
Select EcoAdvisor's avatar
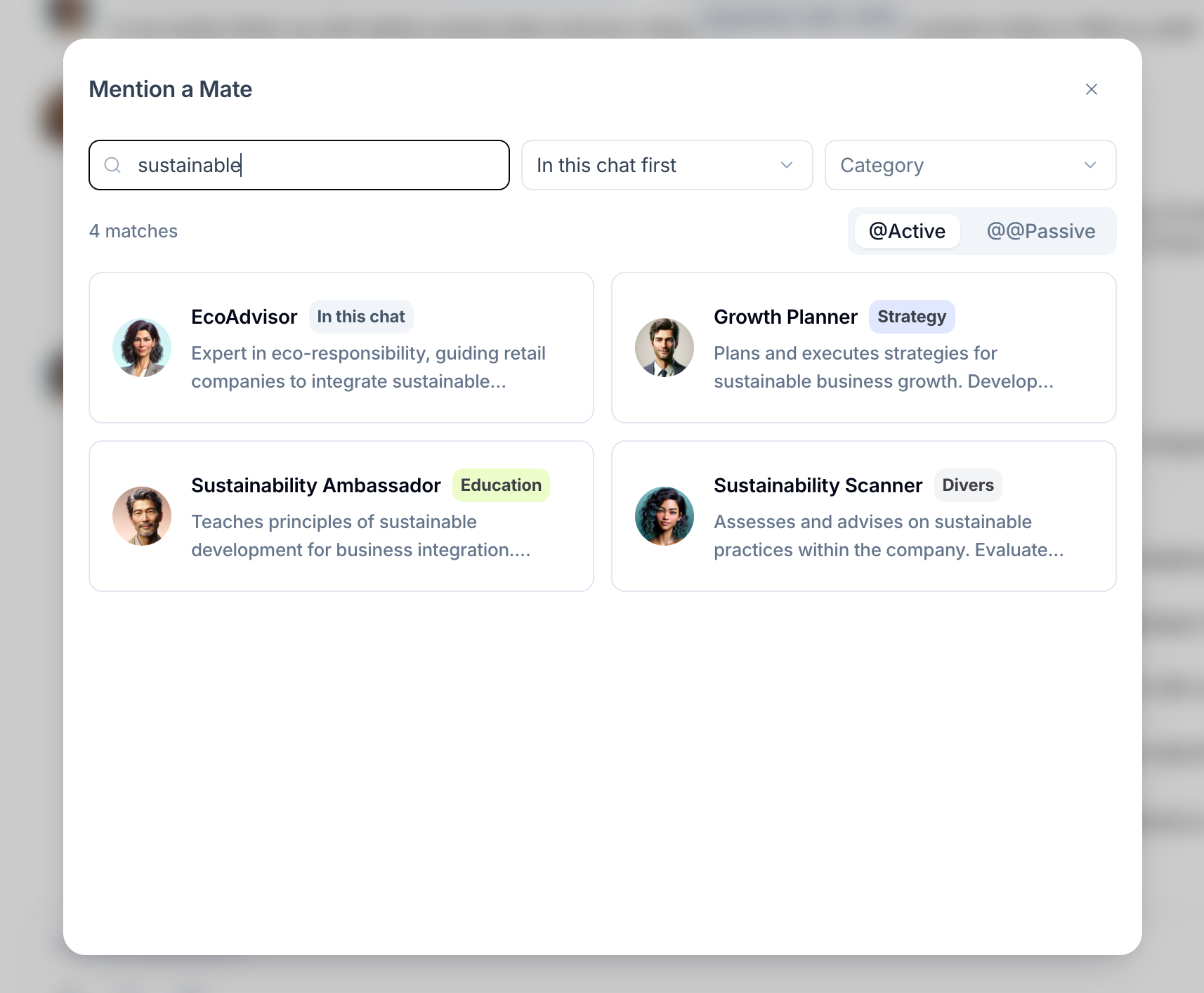pos(142,348)
